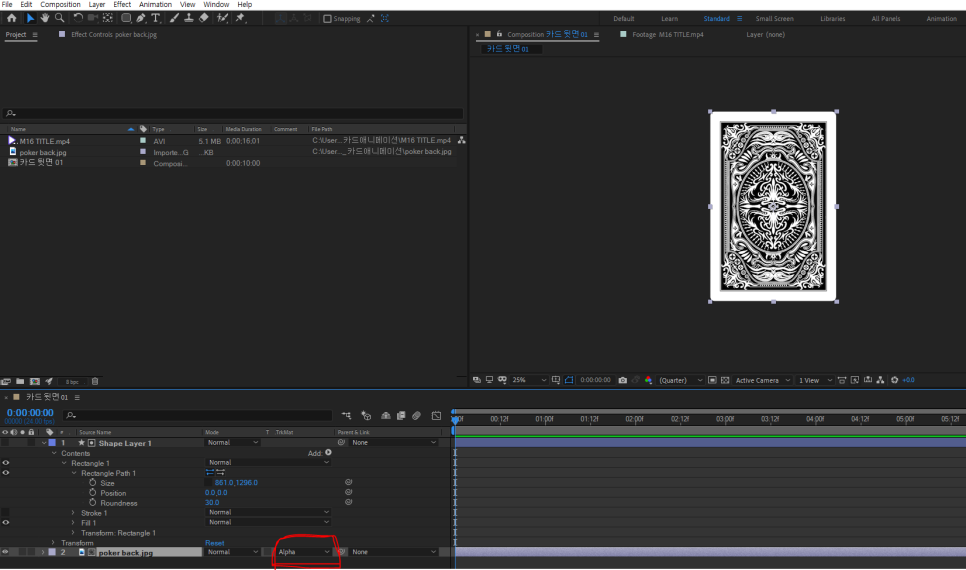Image resolution: width=966 pixels, height=570 pixels.
Task: Select the Roto Brush tool
Action: tap(222, 18)
